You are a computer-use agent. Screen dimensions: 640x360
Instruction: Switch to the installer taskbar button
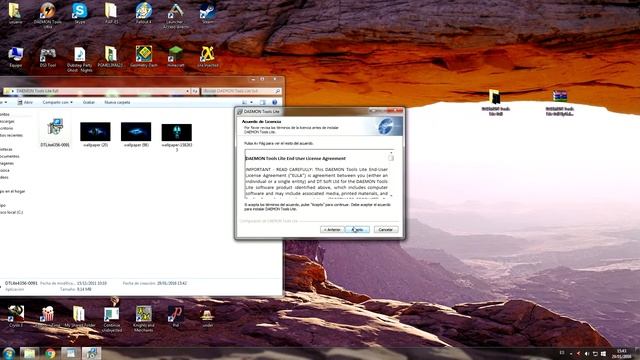click(x=91, y=353)
